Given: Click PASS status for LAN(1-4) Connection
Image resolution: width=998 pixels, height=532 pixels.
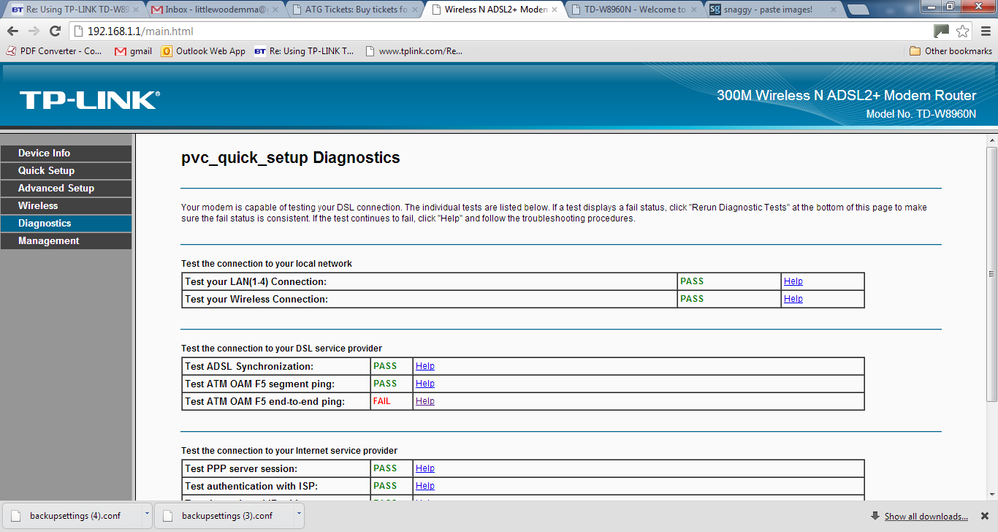Looking at the screenshot, I should pyautogui.click(x=692, y=281).
